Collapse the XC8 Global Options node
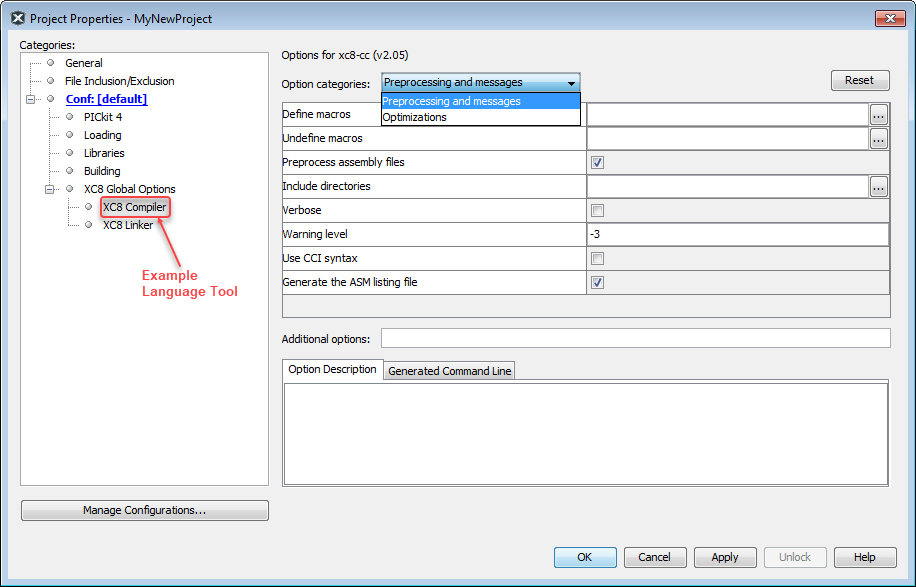The height and width of the screenshot is (587, 916). pos(50,189)
